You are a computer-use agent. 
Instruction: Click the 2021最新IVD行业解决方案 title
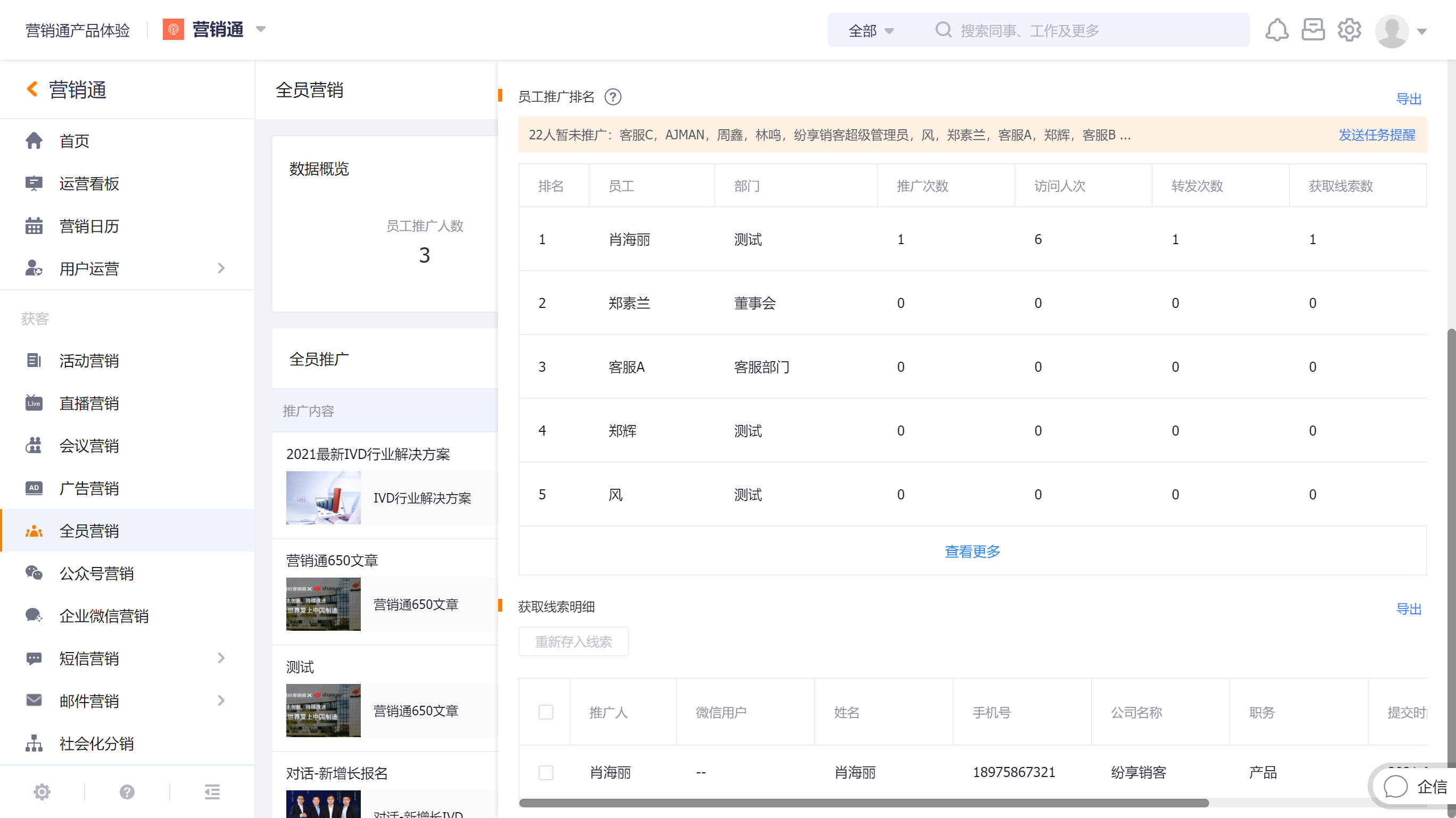click(368, 454)
